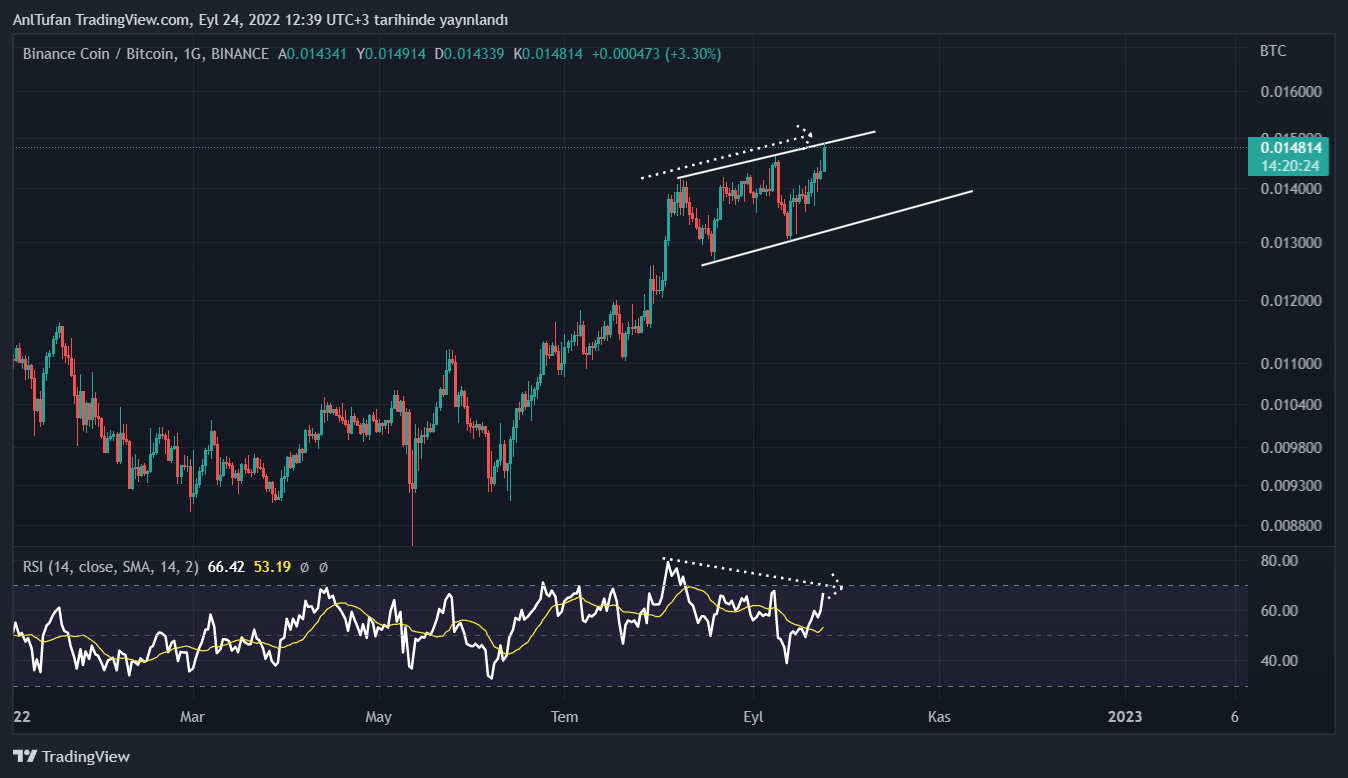Screen dimensions: 1348x778
Task: Click the dotted arrowhead above the price channel
Action: click(x=806, y=131)
